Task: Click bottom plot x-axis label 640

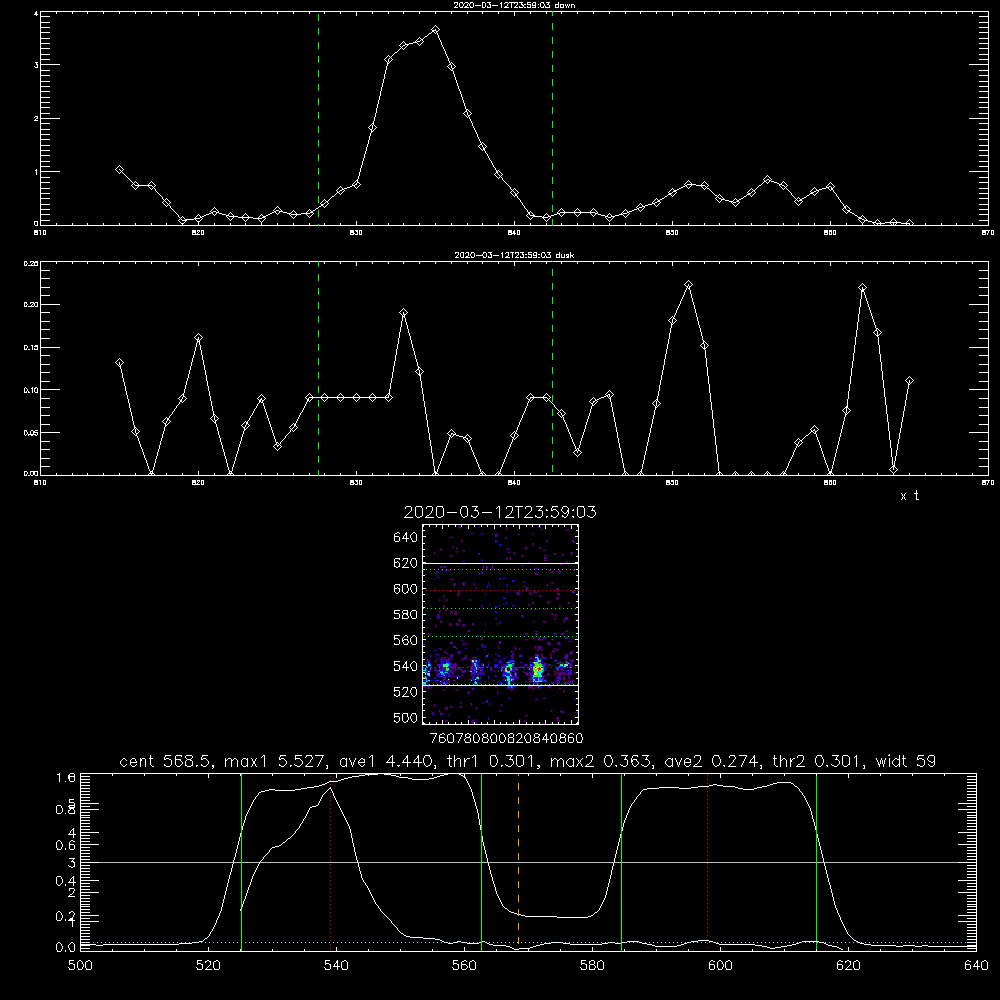Action: (x=976, y=966)
